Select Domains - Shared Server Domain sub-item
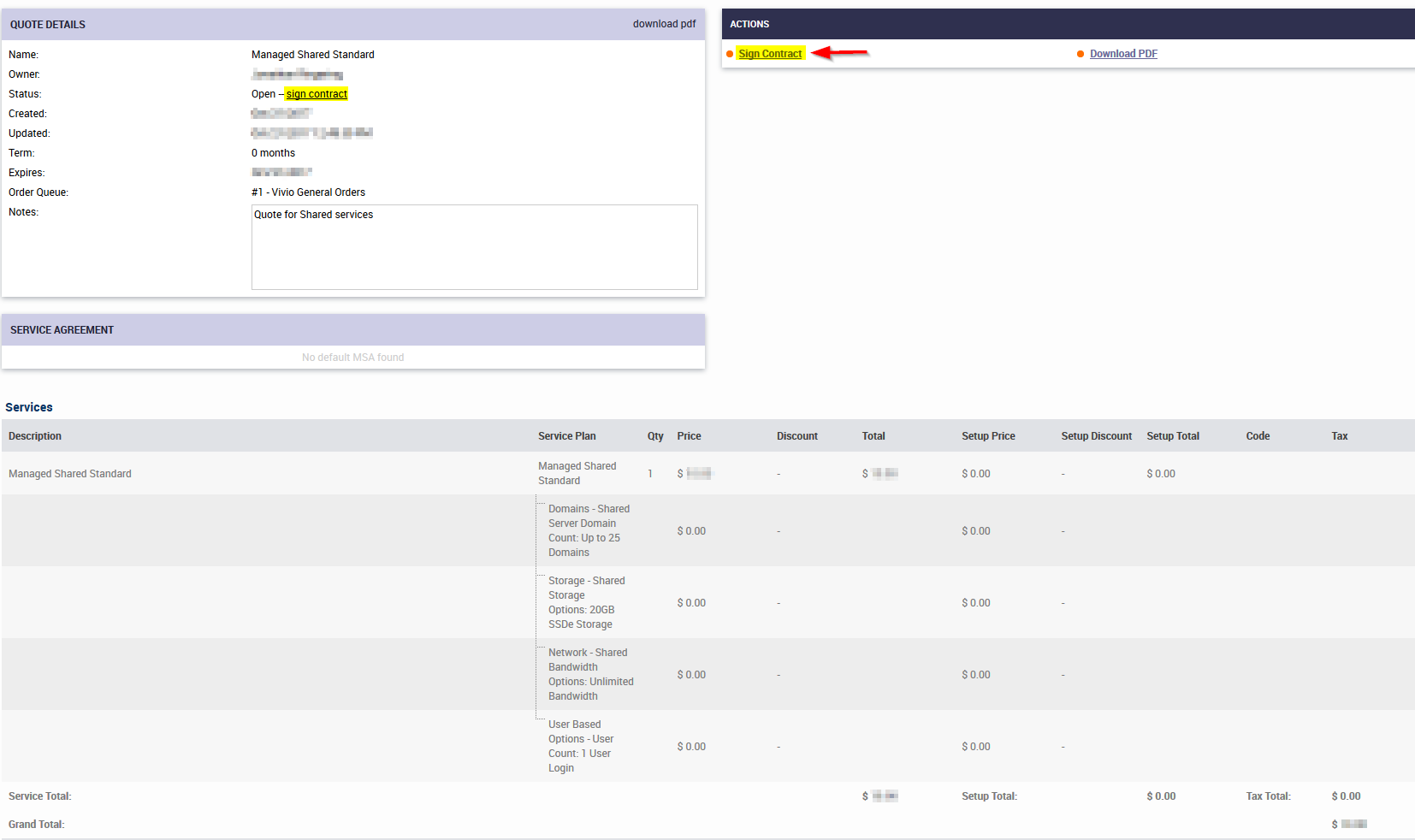1415x840 pixels. point(589,530)
